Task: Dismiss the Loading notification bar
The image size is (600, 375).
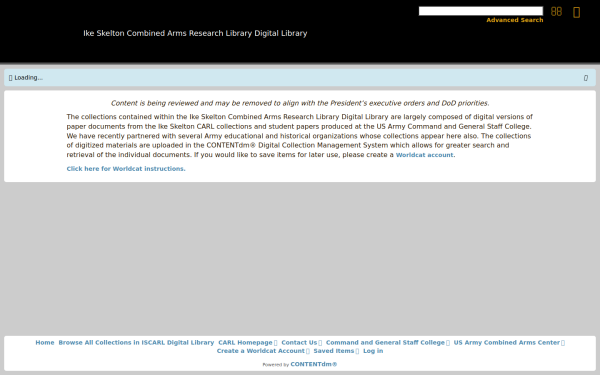Action: click(x=585, y=78)
